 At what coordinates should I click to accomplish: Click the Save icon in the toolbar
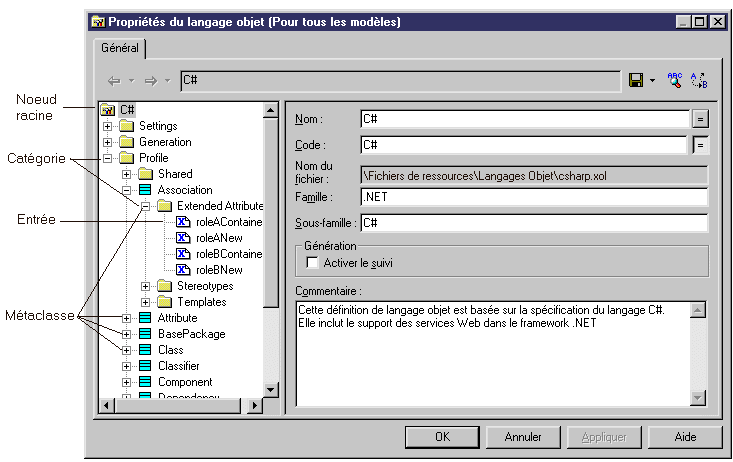[x=635, y=80]
